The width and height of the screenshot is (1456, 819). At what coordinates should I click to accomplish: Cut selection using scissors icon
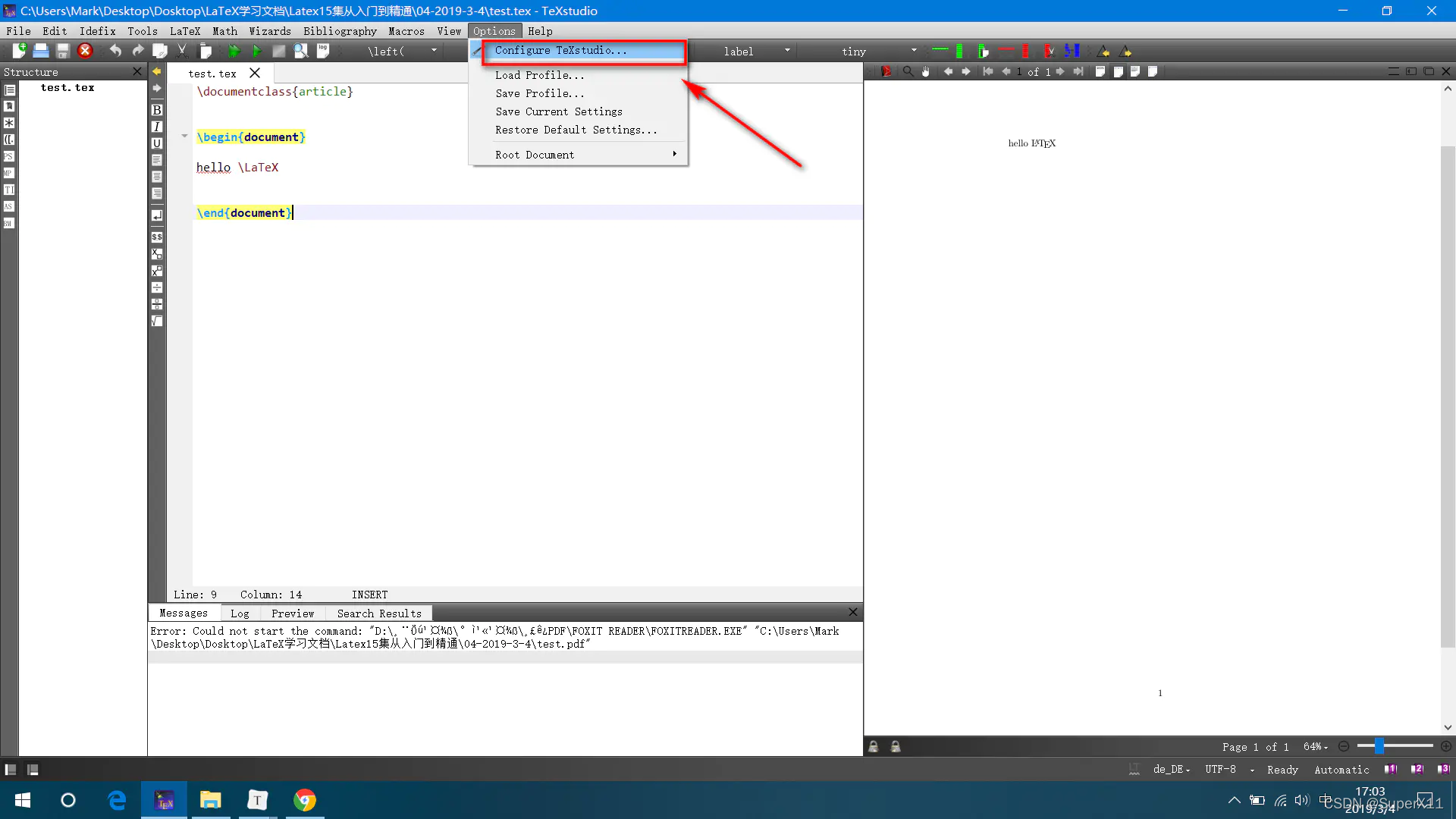pyautogui.click(x=182, y=51)
